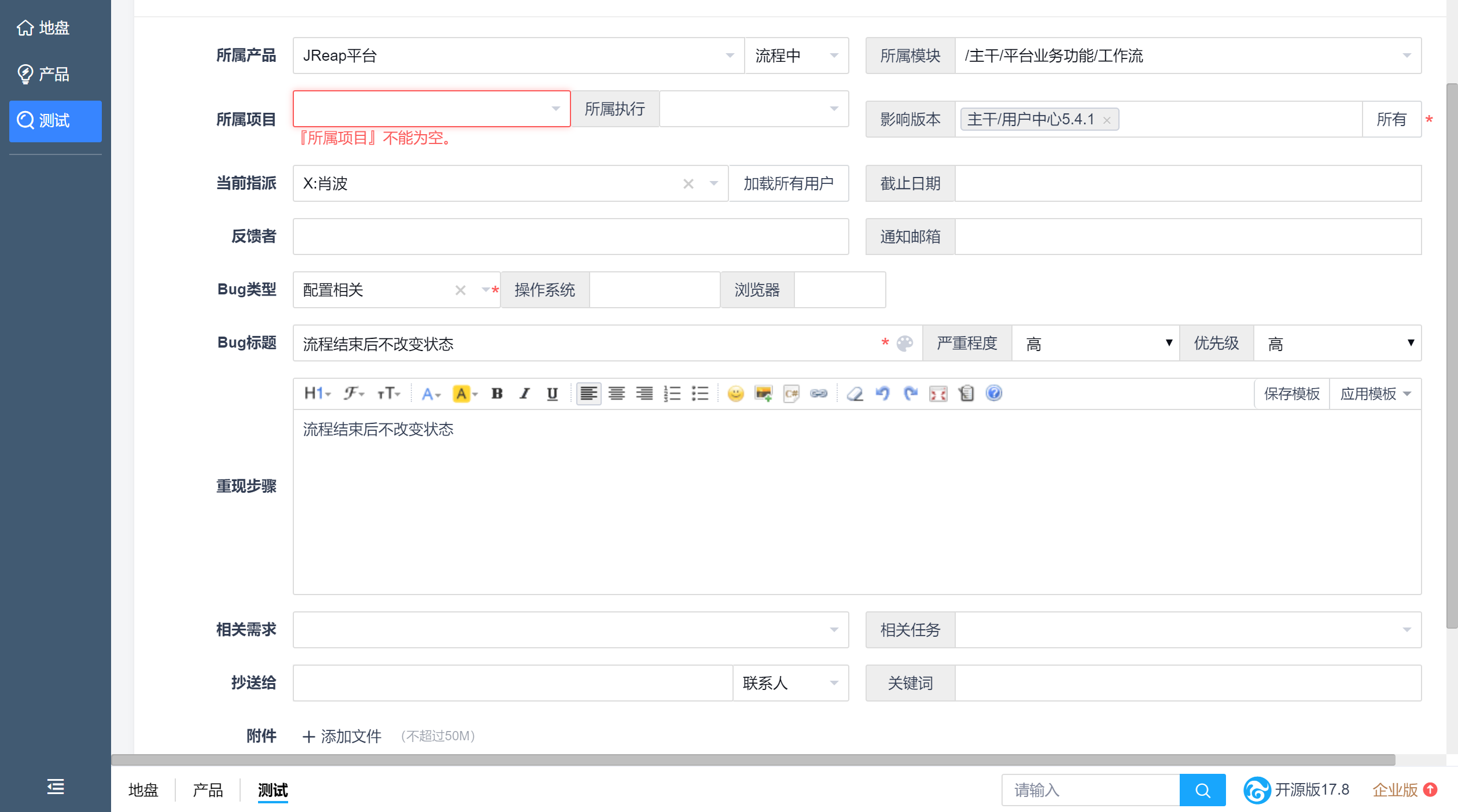Viewport: 1458px width, 812px height.
Task: Toggle center alignment in editor
Action: (x=616, y=394)
